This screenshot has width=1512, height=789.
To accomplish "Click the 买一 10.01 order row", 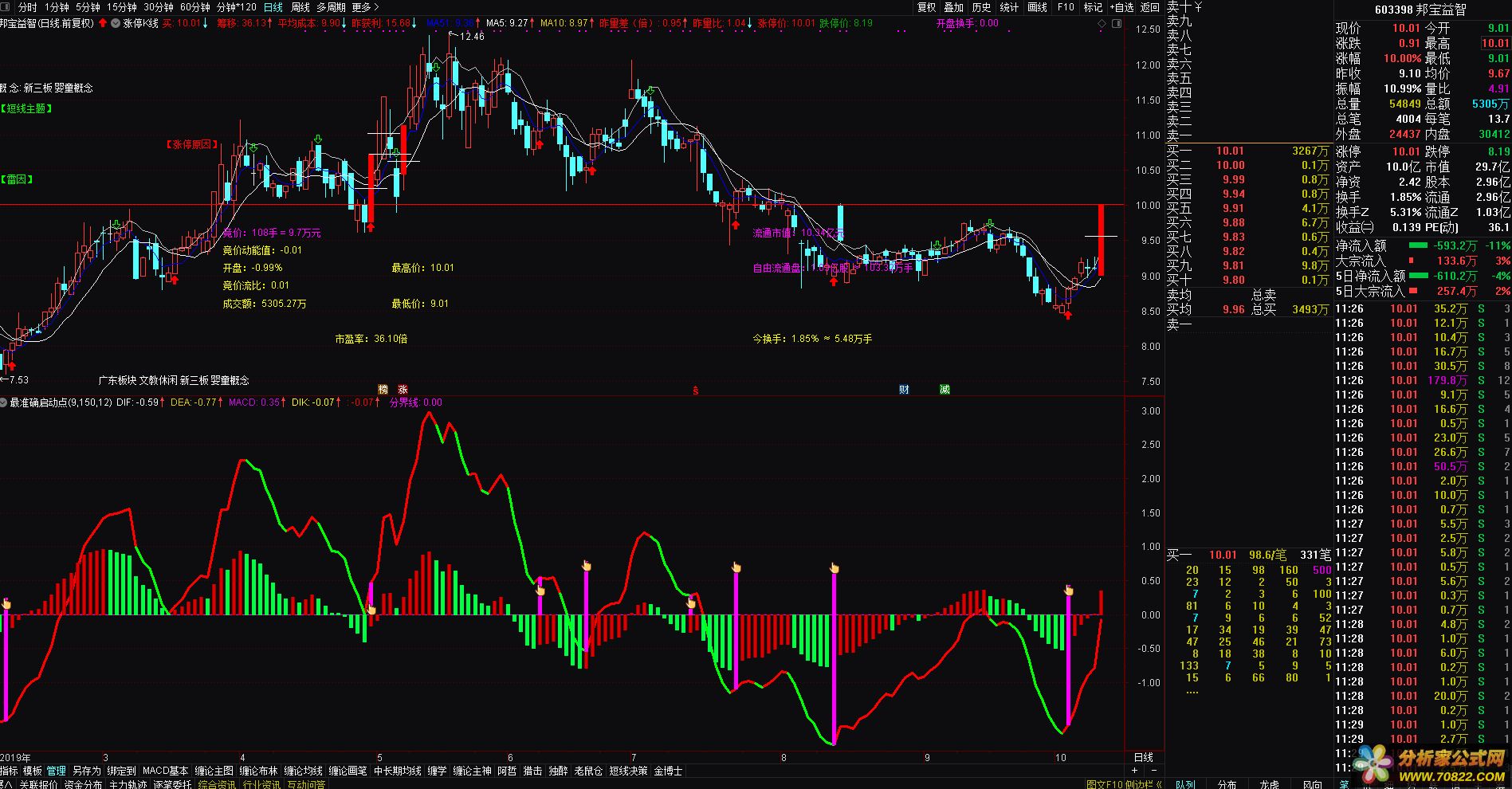I will tap(1248, 151).
